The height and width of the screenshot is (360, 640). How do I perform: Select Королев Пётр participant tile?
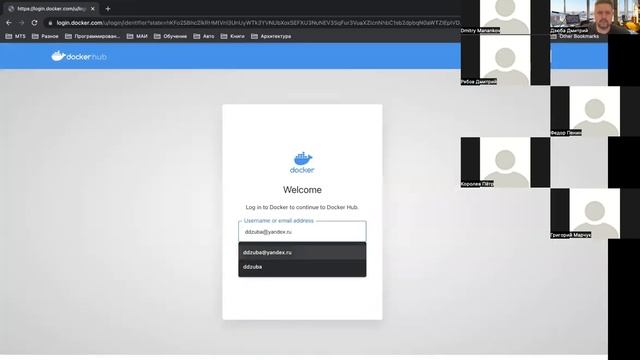point(505,162)
